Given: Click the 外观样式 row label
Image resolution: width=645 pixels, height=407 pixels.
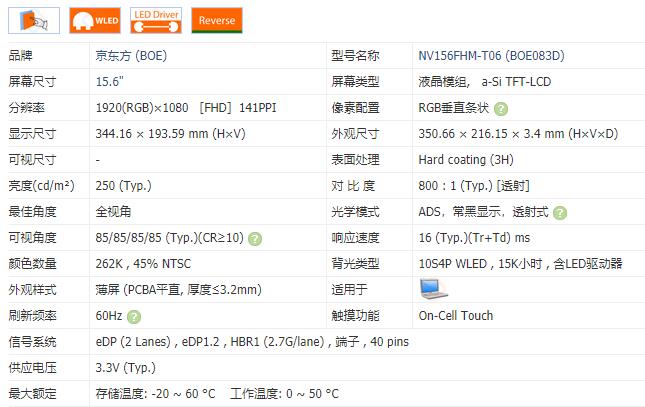Looking at the screenshot, I should [32, 290].
